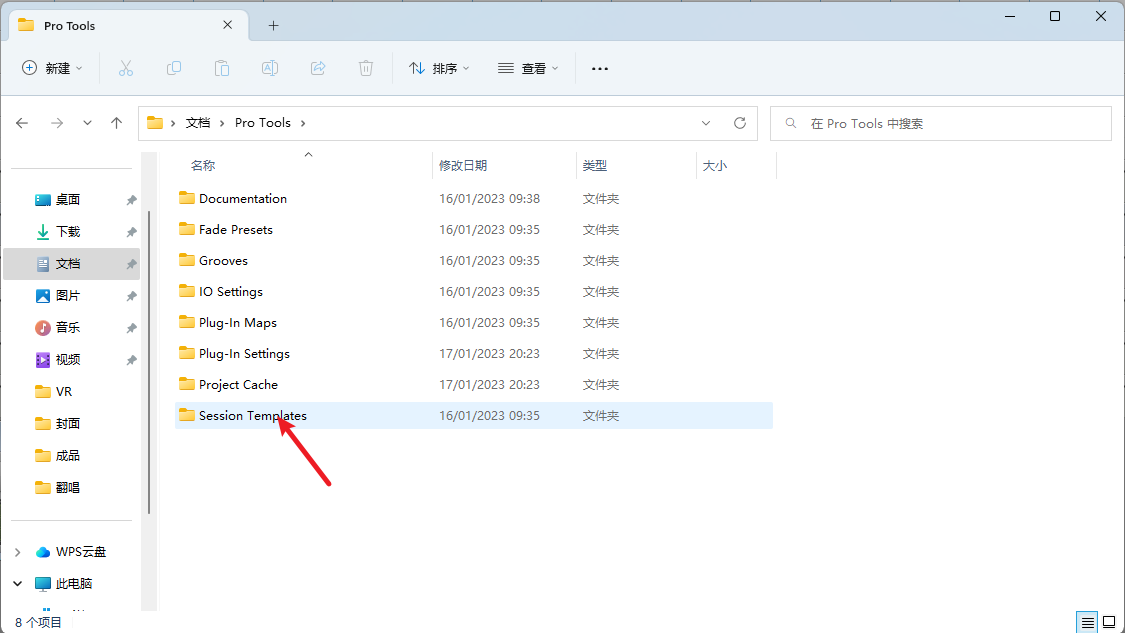This screenshot has width=1125, height=633.
Task: Expand chevron after Pro Tools in path
Action: point(303,123)
